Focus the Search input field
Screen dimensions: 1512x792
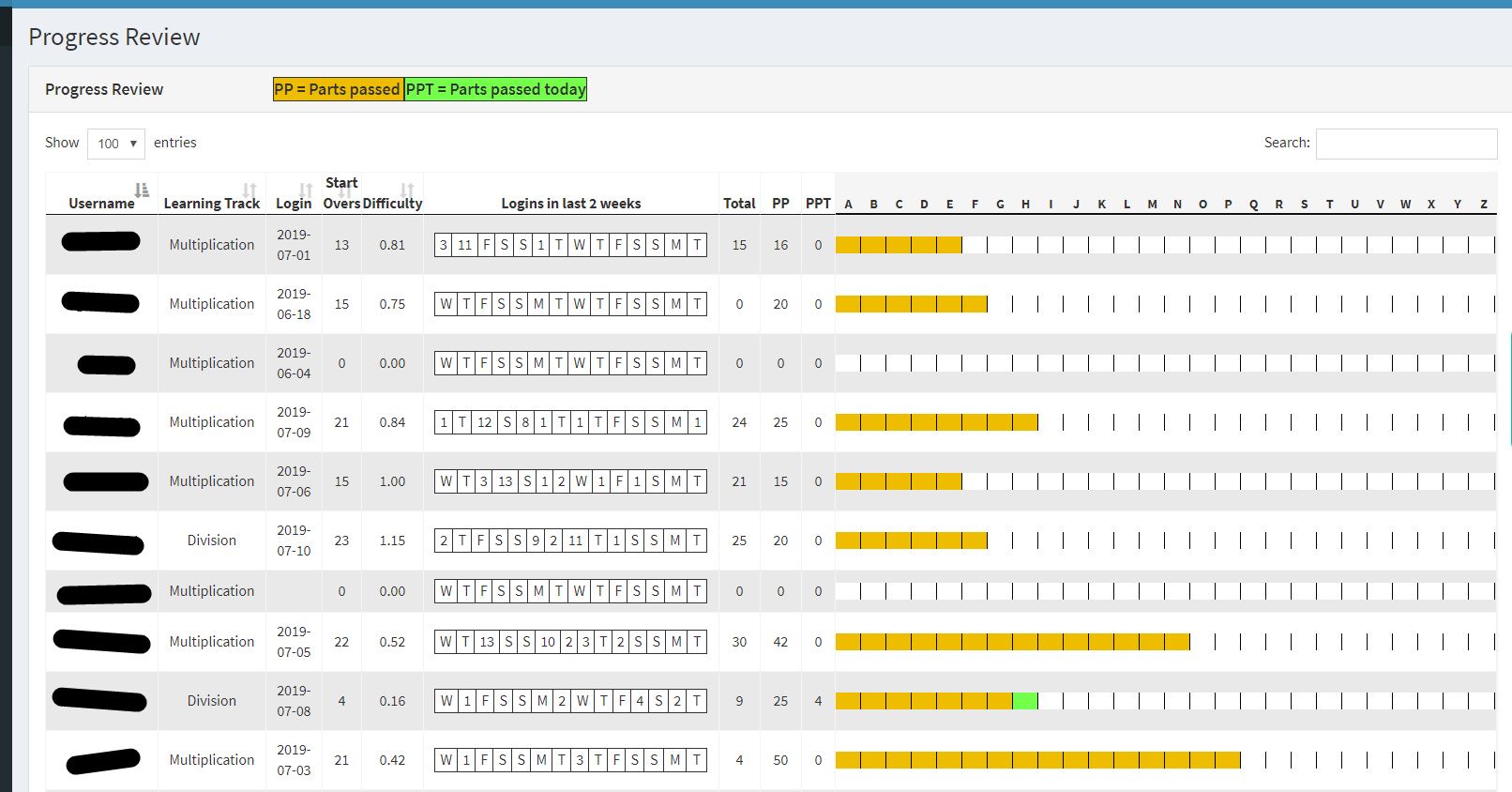click(x=1405, y=144)
